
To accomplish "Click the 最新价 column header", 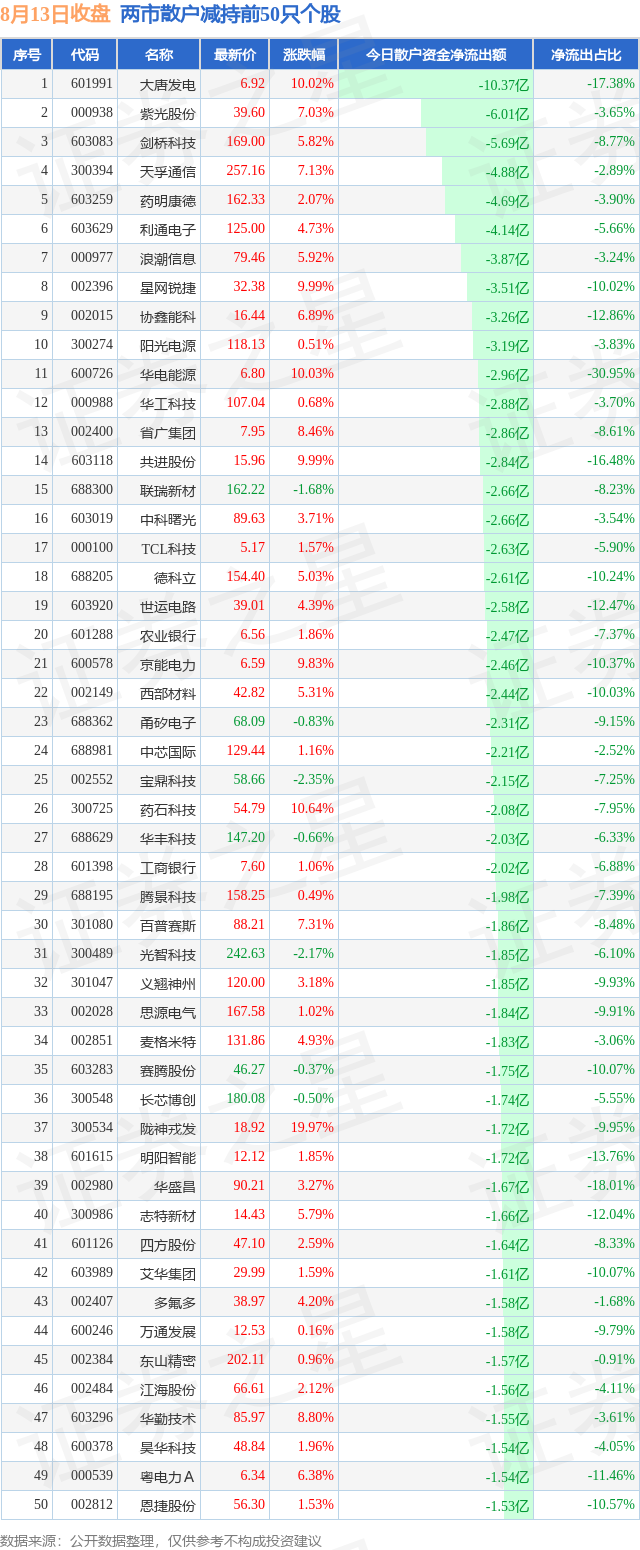I will click(x=235, y=55).
